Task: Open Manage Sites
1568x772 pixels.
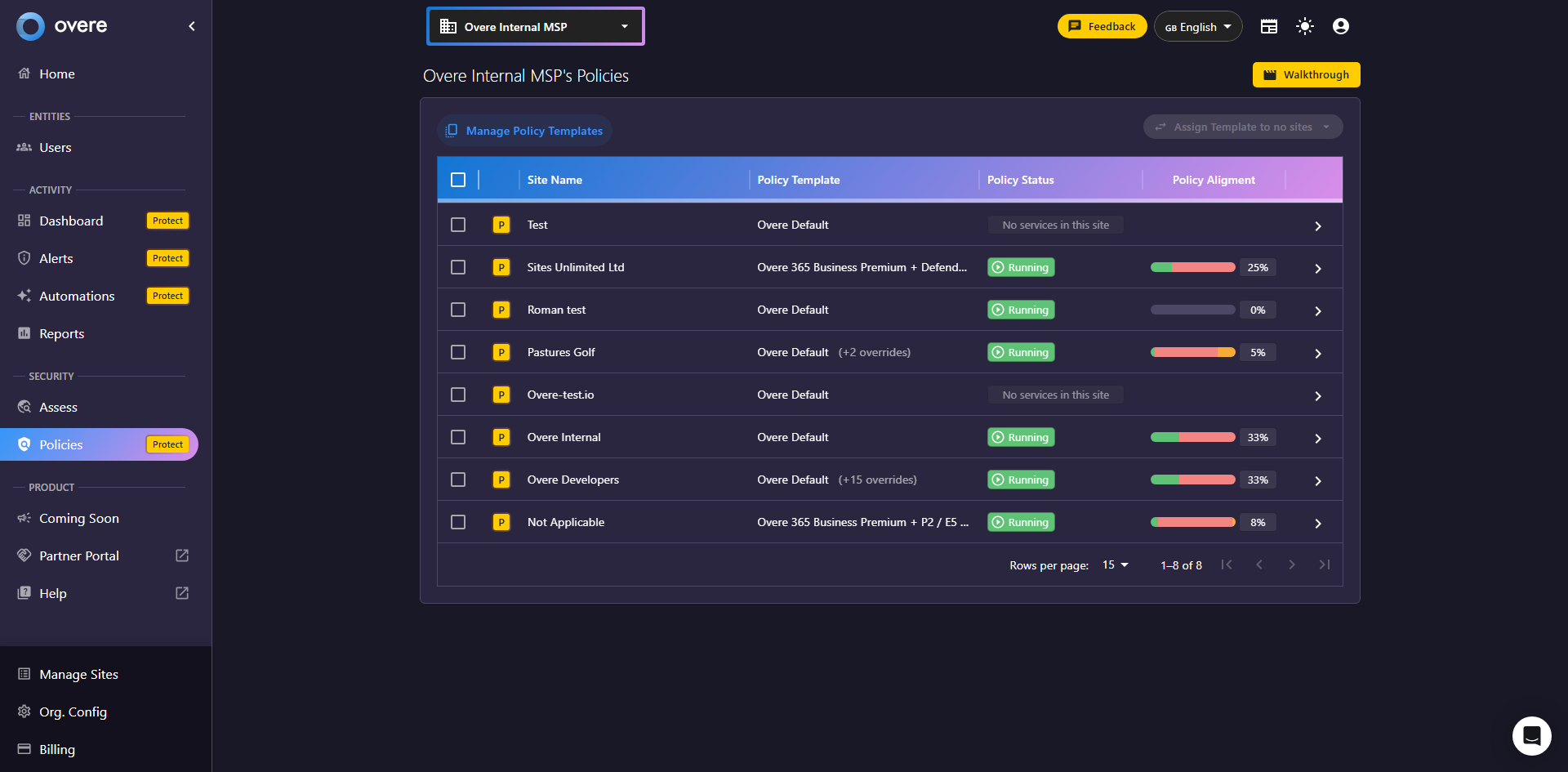Action: (99, 674)
